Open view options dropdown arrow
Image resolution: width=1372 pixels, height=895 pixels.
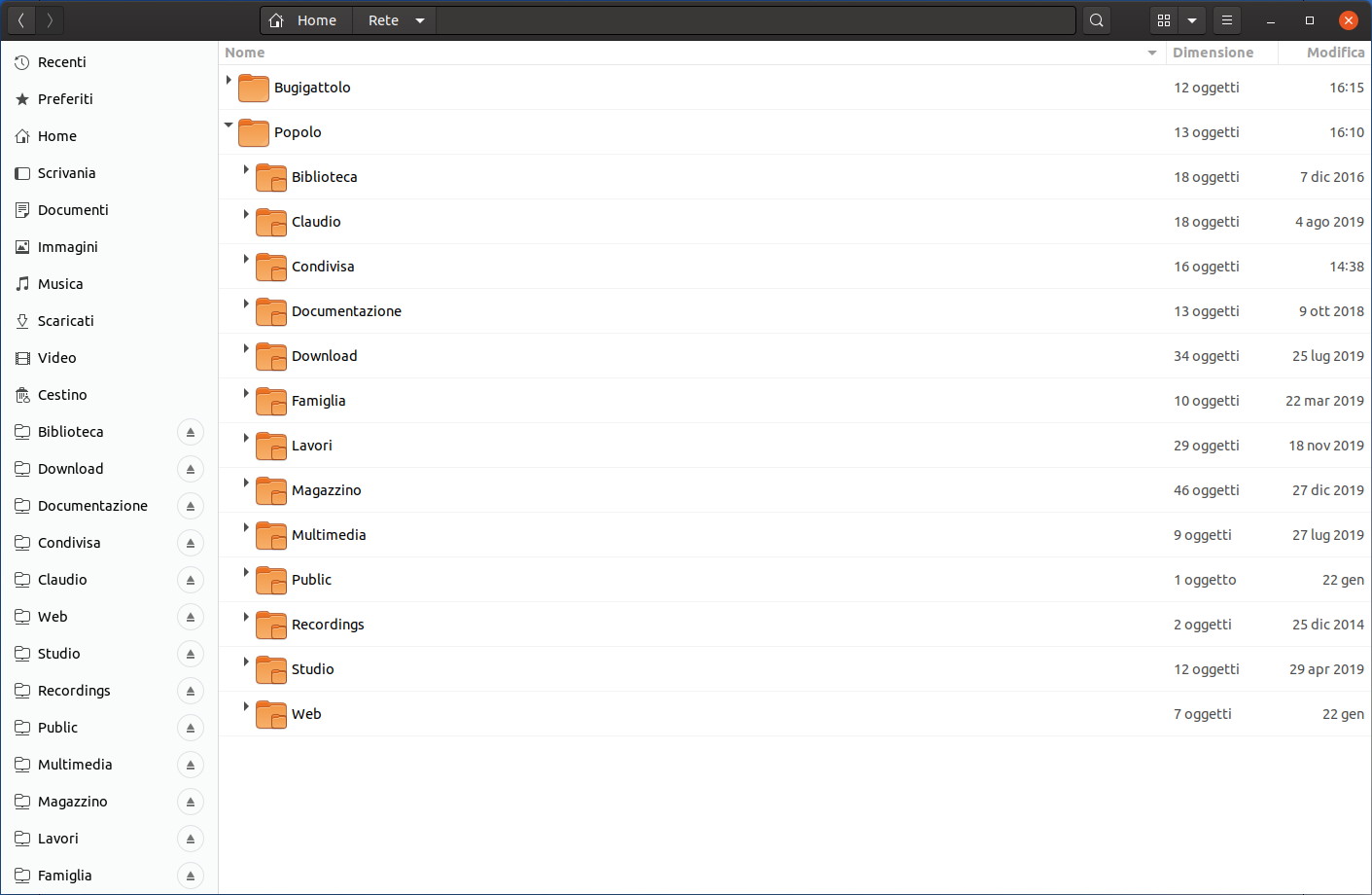(x=1192, y=20)
